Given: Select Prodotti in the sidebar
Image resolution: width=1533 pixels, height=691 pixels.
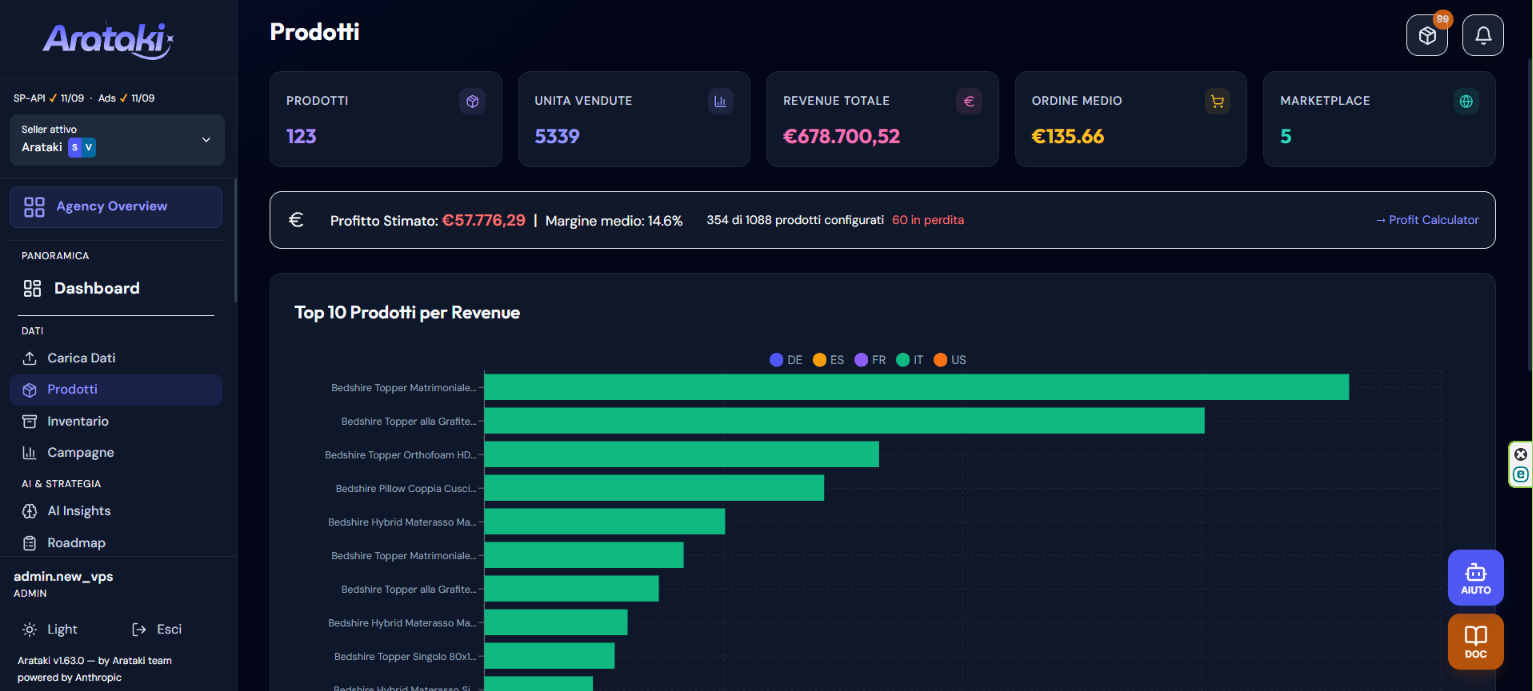Looking at the screenshot, I should pyautogui.click(x=116, y=389).
